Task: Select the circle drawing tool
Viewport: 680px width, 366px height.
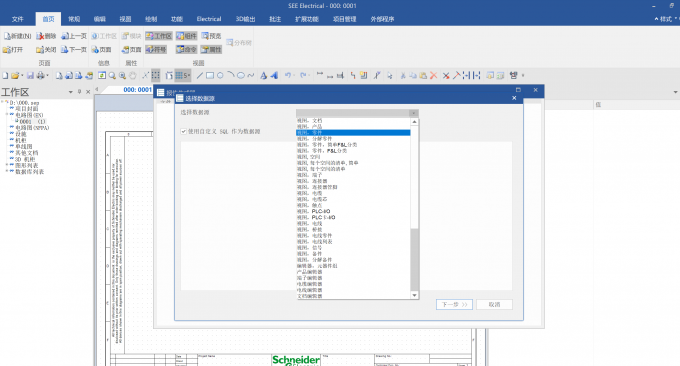Action: (220, 75)
